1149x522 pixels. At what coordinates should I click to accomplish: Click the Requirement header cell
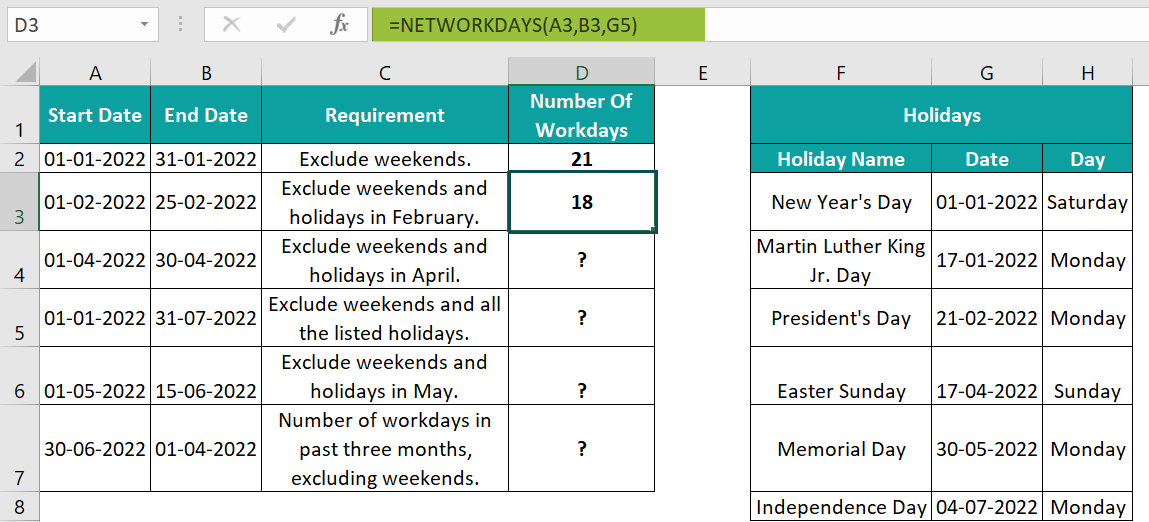[x=385, y=114]
